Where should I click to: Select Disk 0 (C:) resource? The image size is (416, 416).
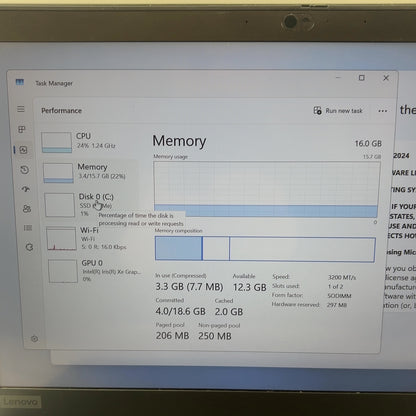[x=92, y=205]
